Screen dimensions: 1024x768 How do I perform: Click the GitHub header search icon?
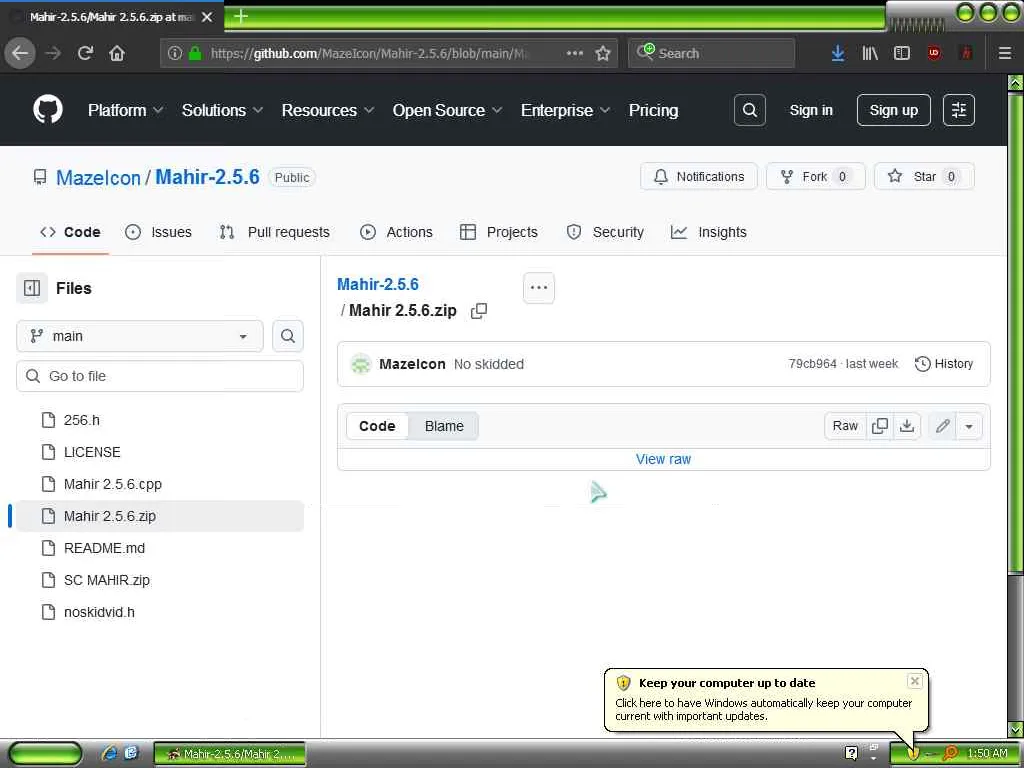750,110
